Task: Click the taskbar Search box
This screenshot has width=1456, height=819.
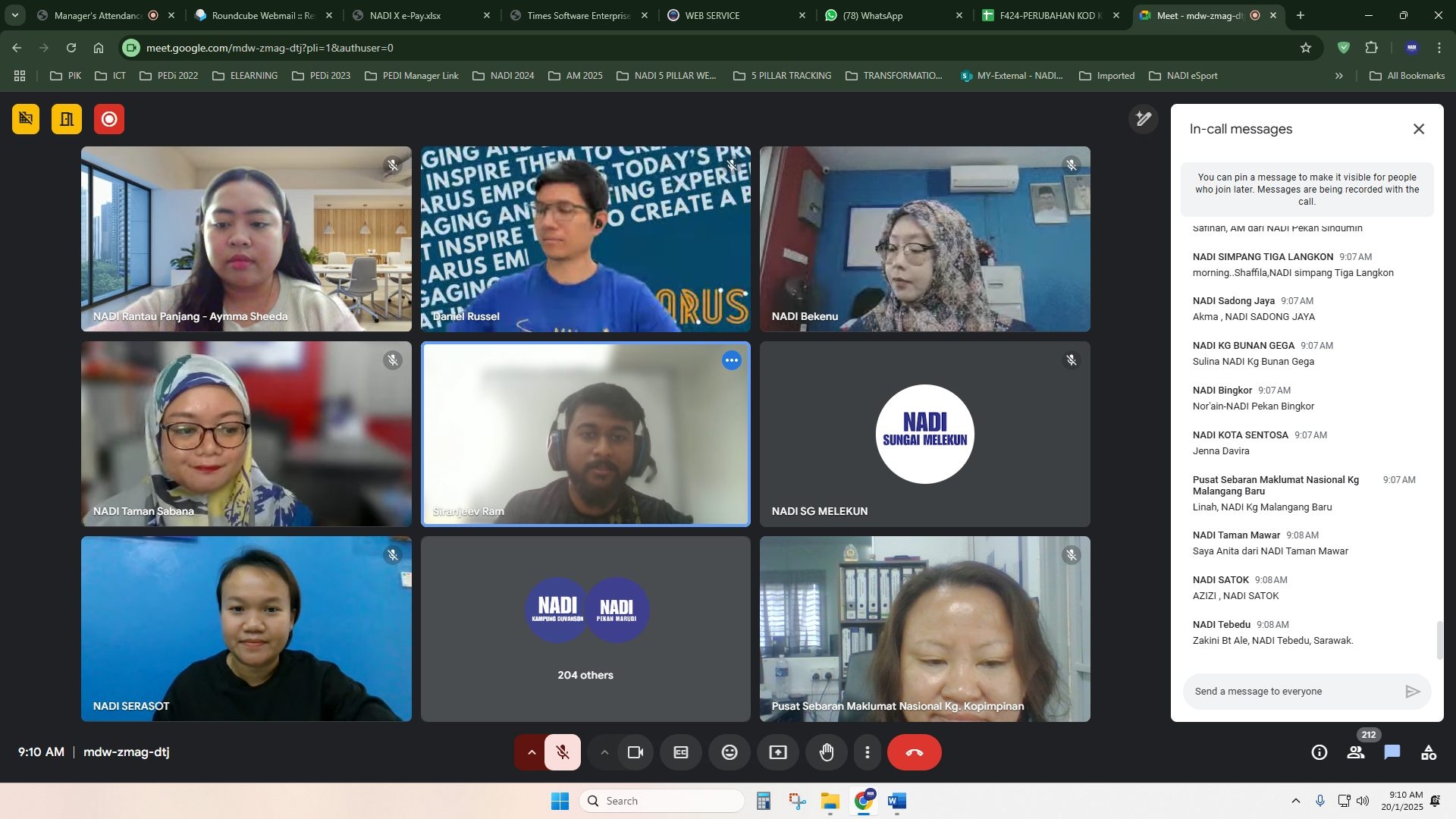Action: [x=662, y=801]
